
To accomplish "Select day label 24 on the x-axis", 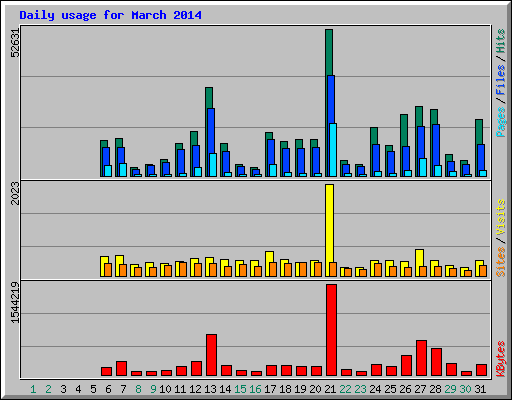I will click(375, 389).
